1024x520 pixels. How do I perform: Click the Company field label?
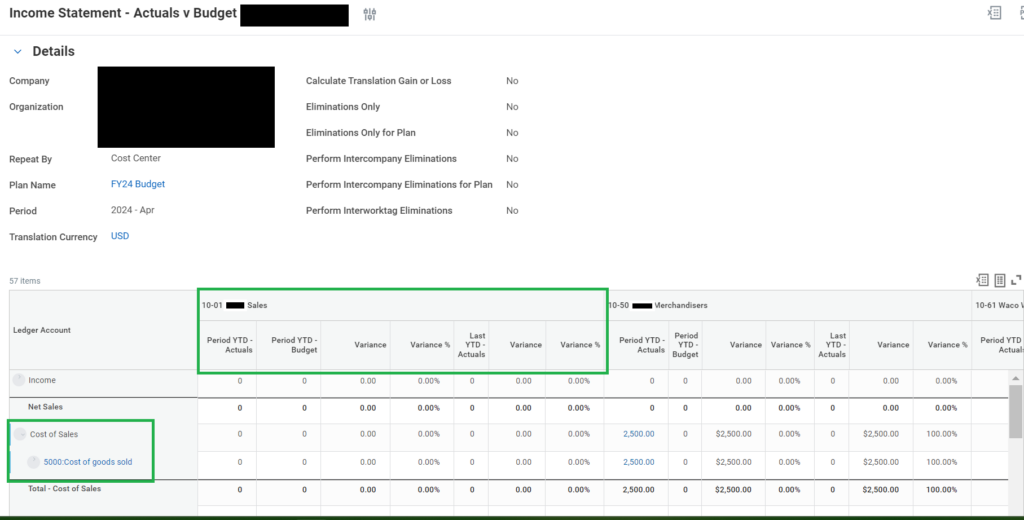pyautogui.click(x=29, y=81)
